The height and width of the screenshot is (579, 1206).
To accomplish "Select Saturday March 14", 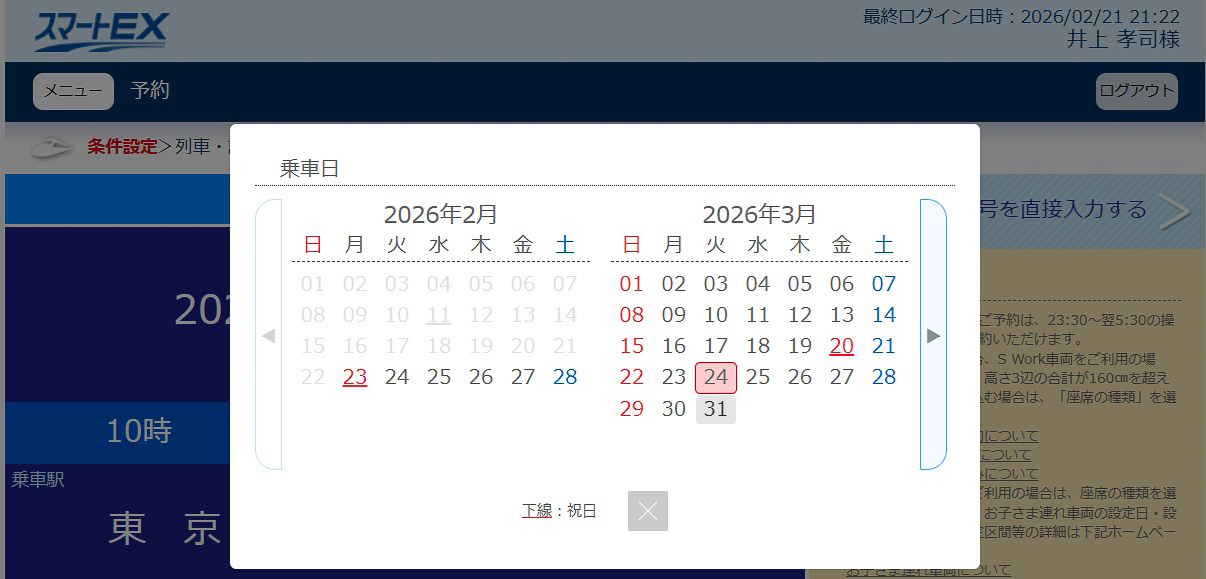I will pos(884,315).
